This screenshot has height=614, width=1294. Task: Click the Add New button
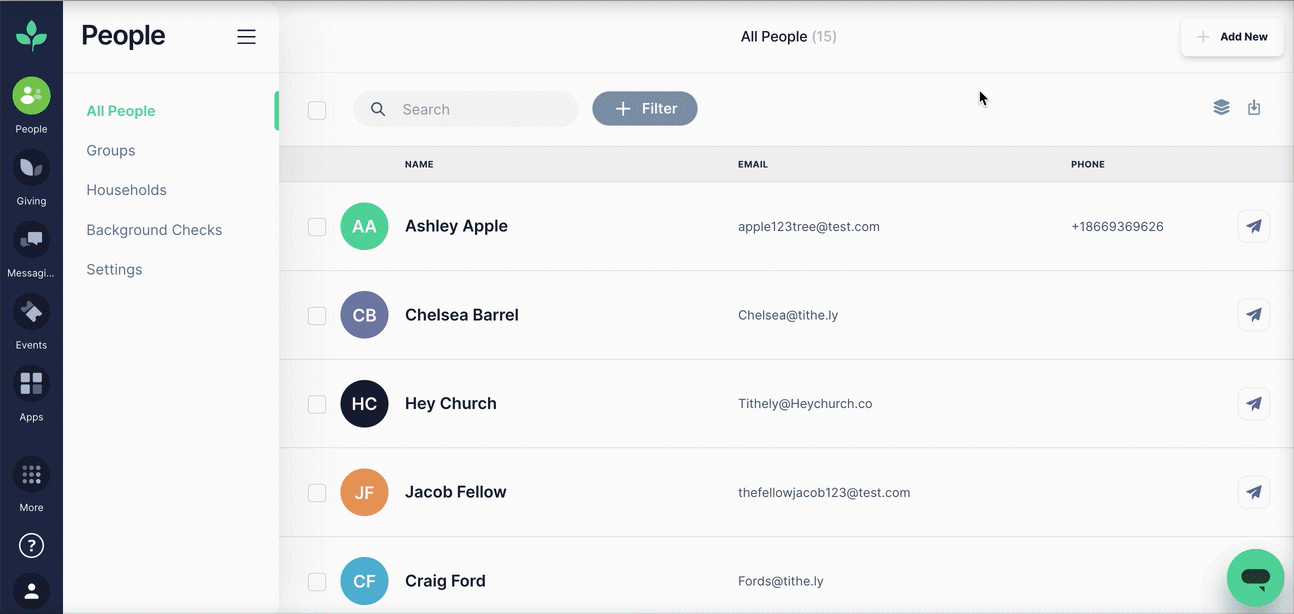(x=1232, y=37)
